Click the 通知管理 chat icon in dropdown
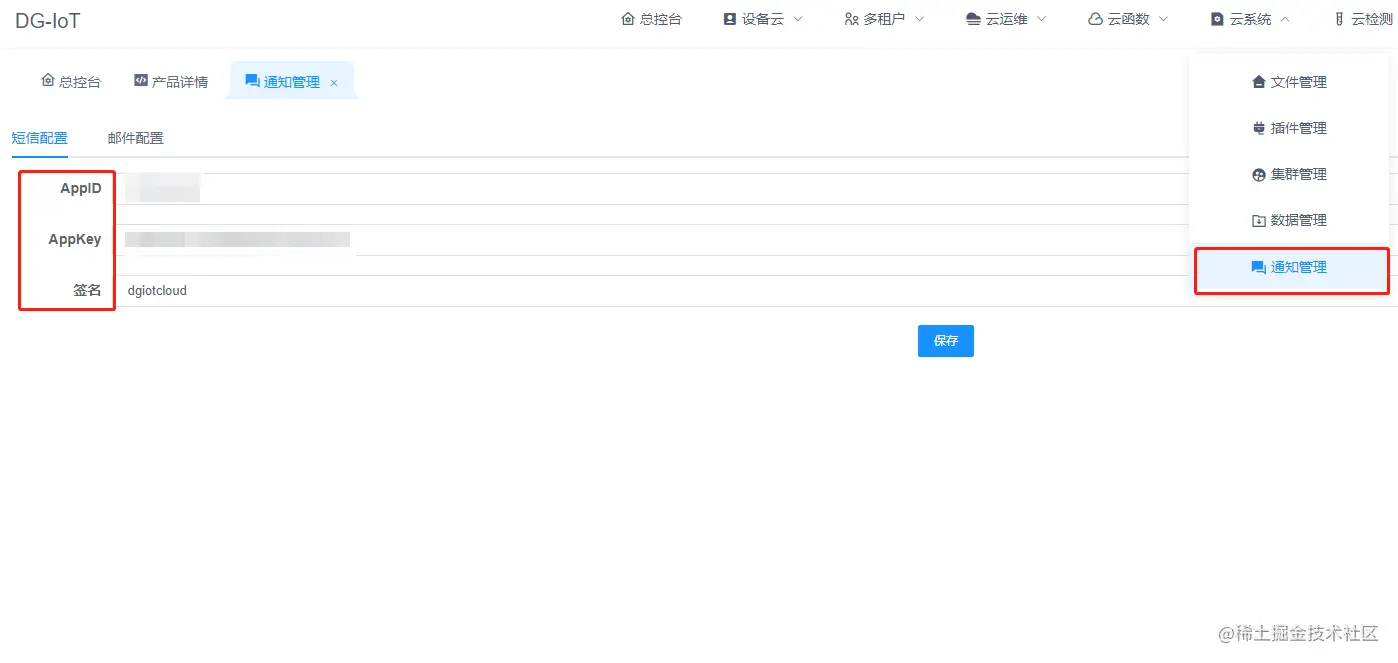 [x=1259, y=267]
